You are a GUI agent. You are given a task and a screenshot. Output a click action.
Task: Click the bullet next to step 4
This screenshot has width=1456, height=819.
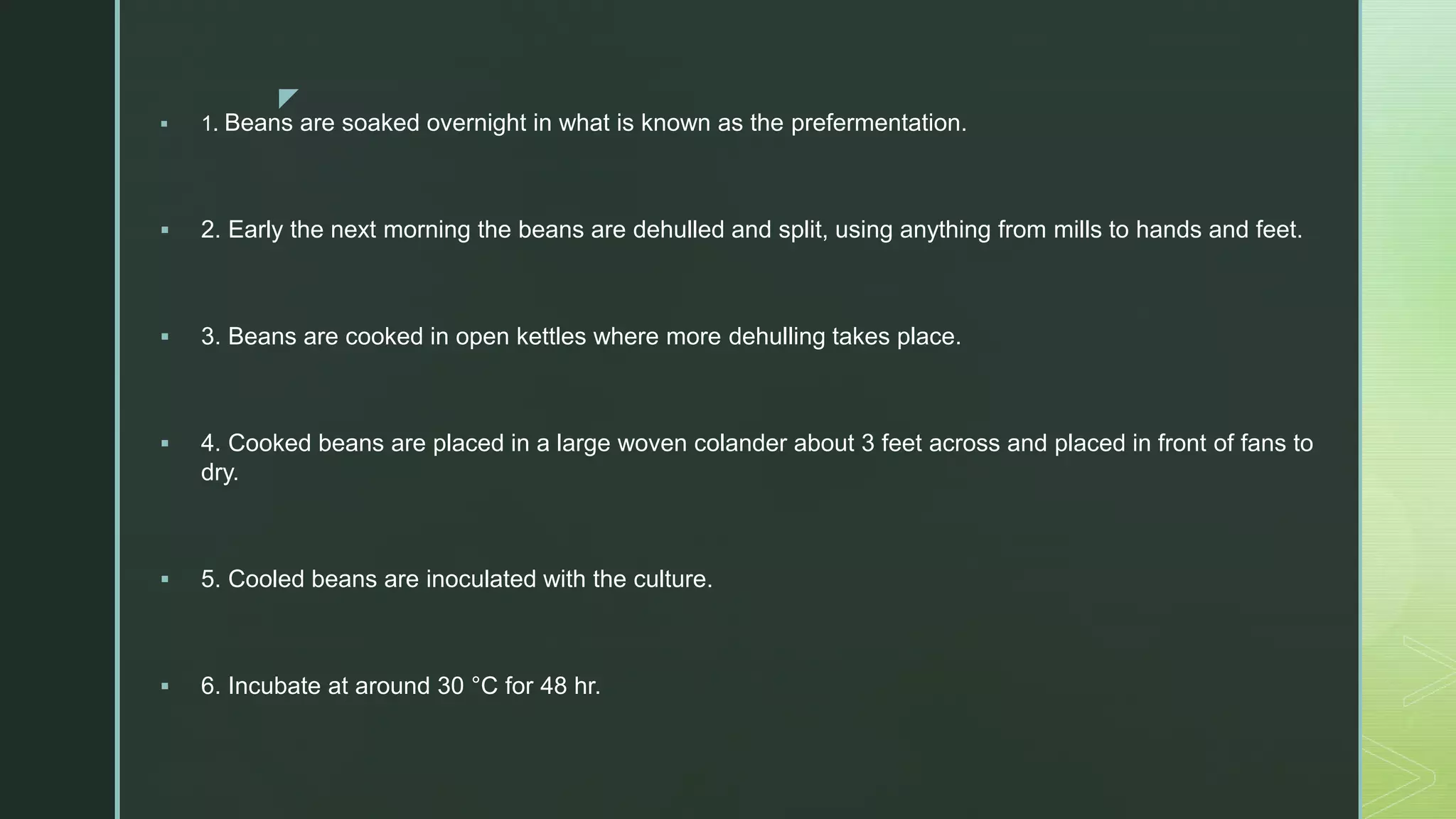(x=164, y=444)
